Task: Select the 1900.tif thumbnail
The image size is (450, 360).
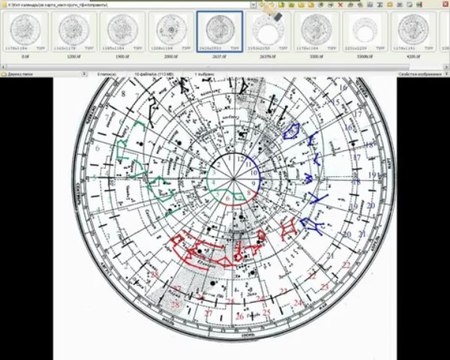Action: click(123, 32)
